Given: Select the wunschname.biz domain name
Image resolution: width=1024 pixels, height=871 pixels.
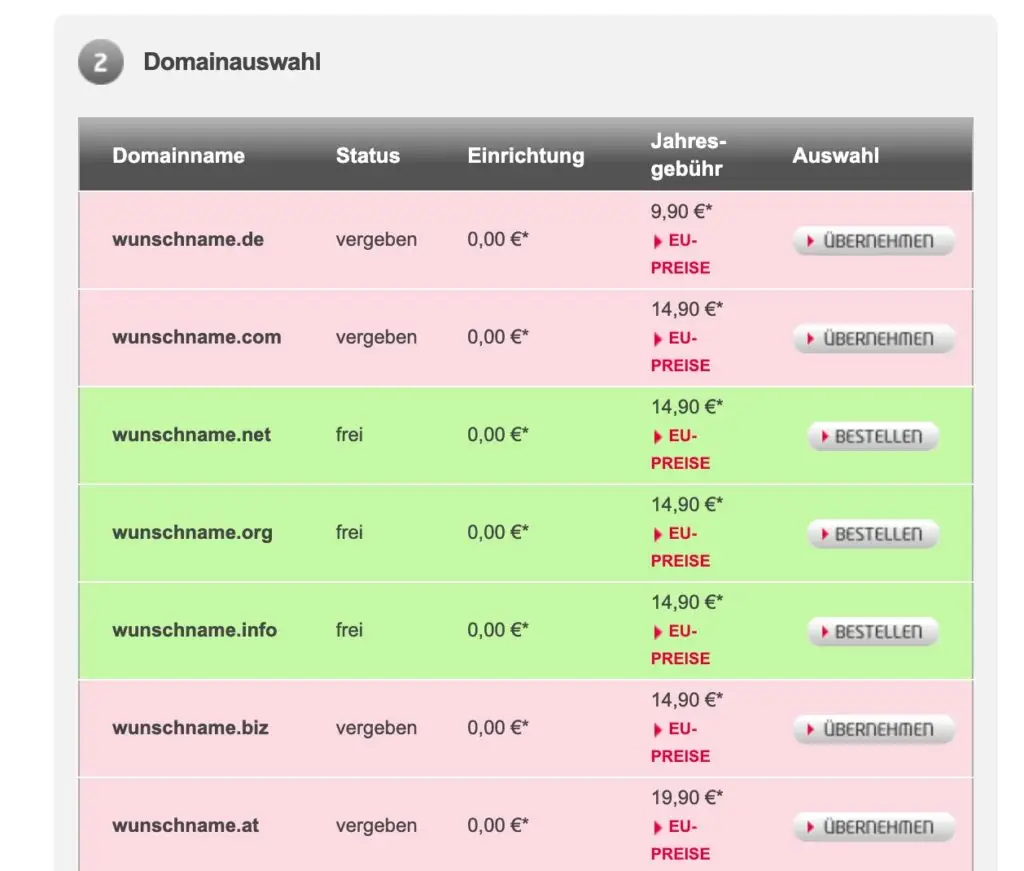Looking at the screenshot, I should (x=191, y=728).
